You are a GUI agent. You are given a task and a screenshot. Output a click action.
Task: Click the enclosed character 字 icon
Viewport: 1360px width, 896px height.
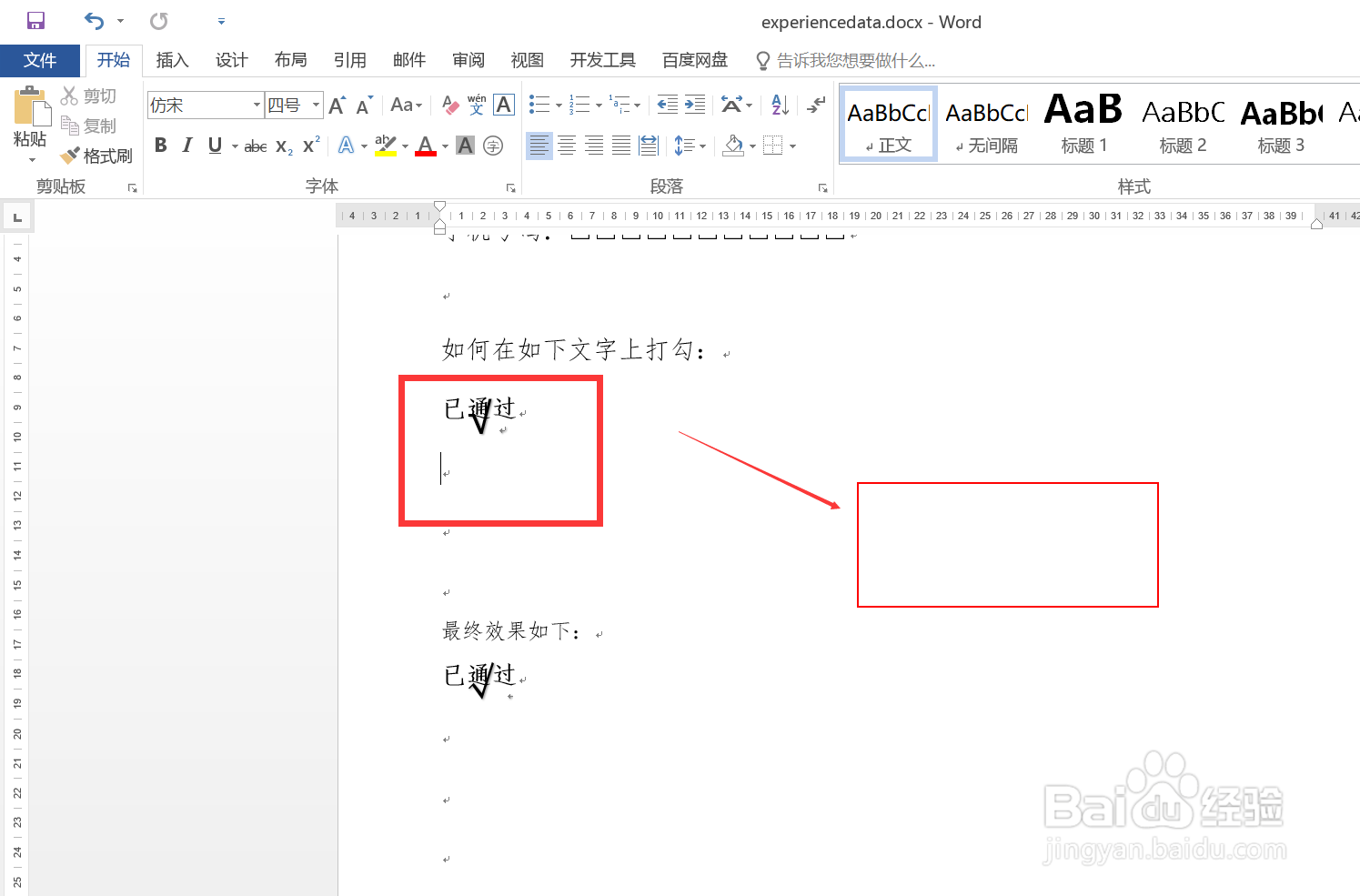click(x=493, y=146)
